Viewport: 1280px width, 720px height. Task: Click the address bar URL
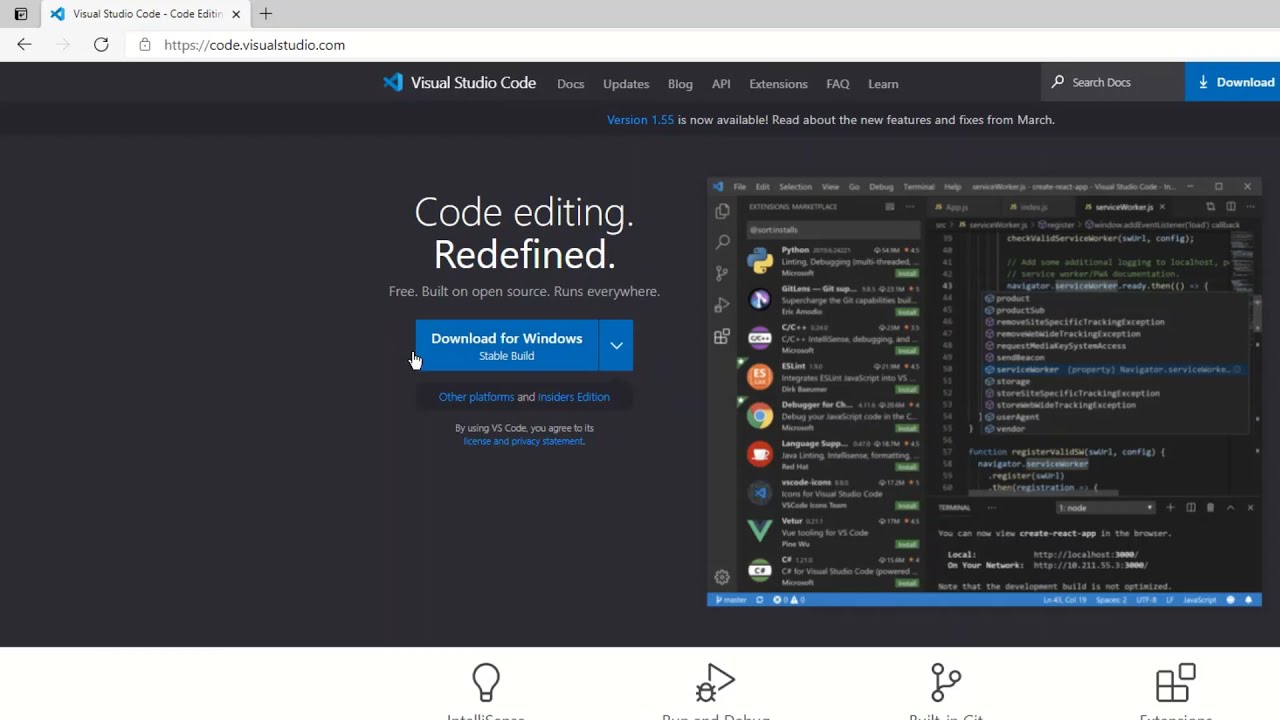coord(254,45)
